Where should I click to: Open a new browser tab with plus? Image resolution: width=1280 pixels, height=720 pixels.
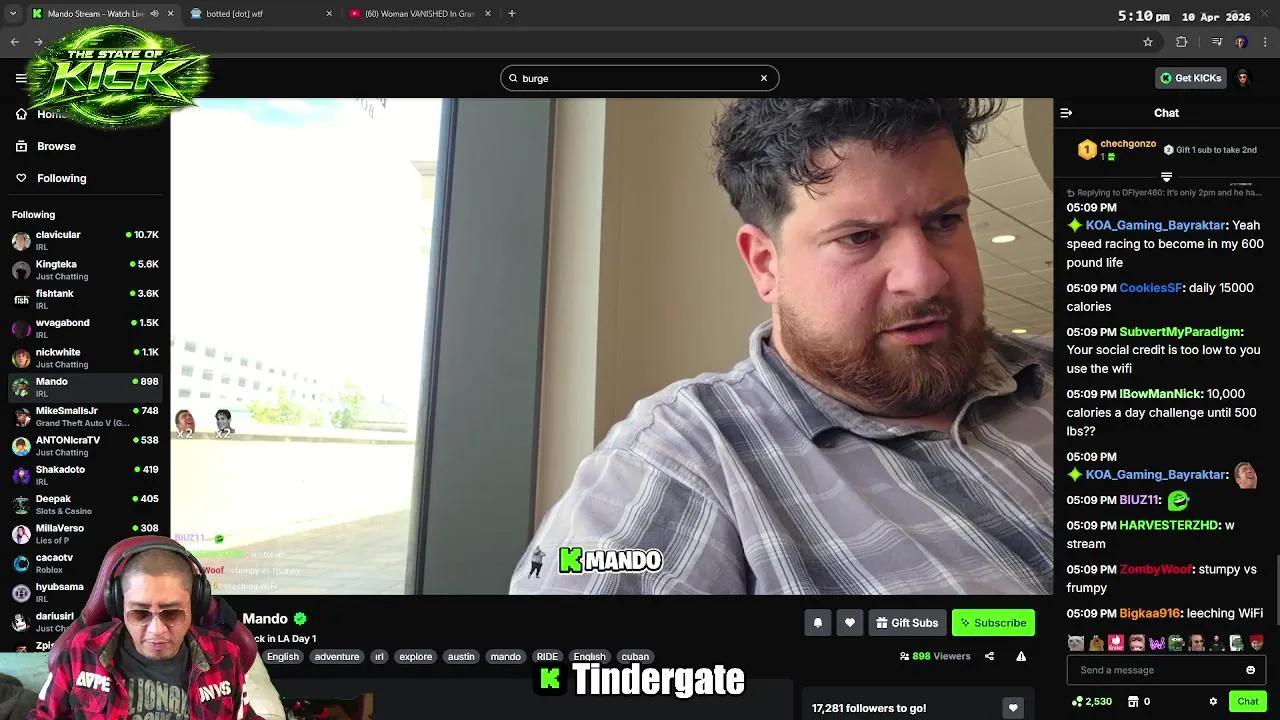click(x=512, y=14)
